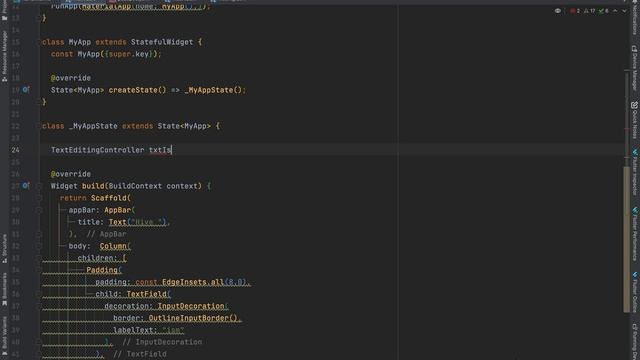Click the yellow warnings count indicator
Image resolution: width=640 pixels, height=360 pixels.
[x=590, y=11]
